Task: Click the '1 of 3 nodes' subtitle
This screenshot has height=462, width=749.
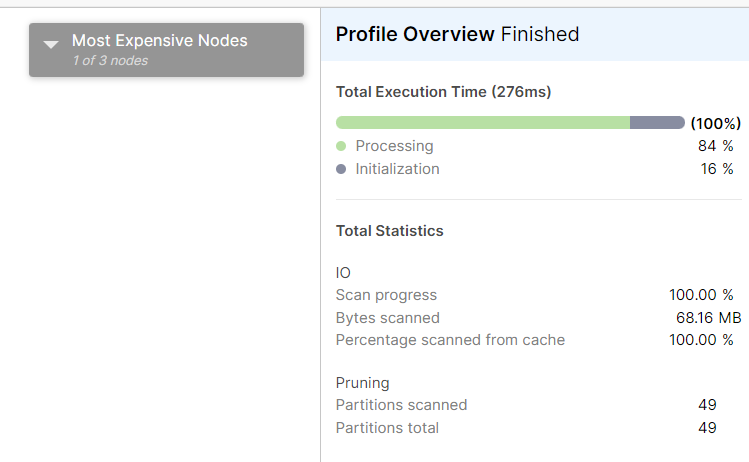Action: 110,61
